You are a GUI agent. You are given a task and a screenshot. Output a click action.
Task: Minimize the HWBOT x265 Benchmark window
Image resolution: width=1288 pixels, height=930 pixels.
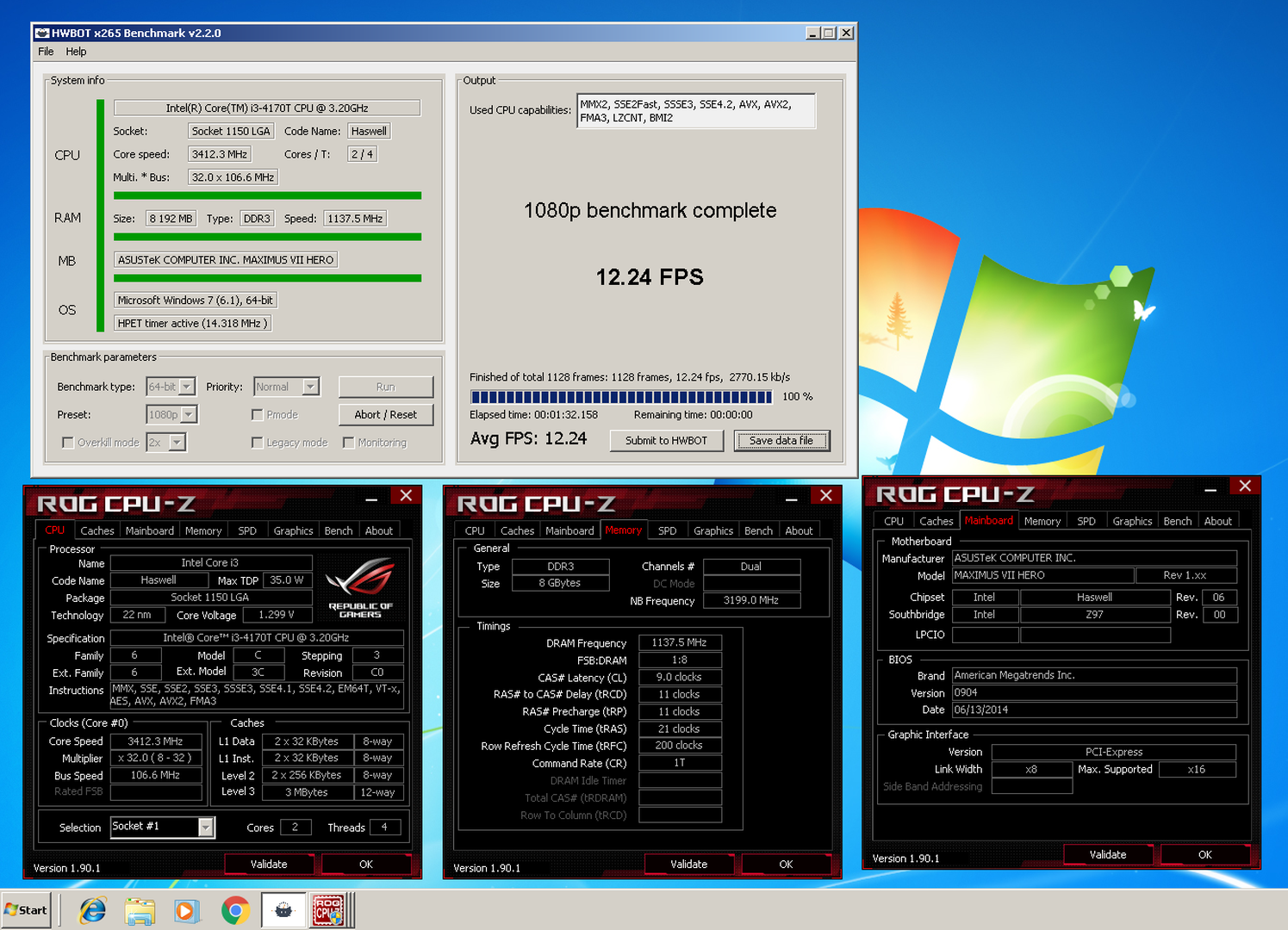pyautogui.click(x=812, y=33)
